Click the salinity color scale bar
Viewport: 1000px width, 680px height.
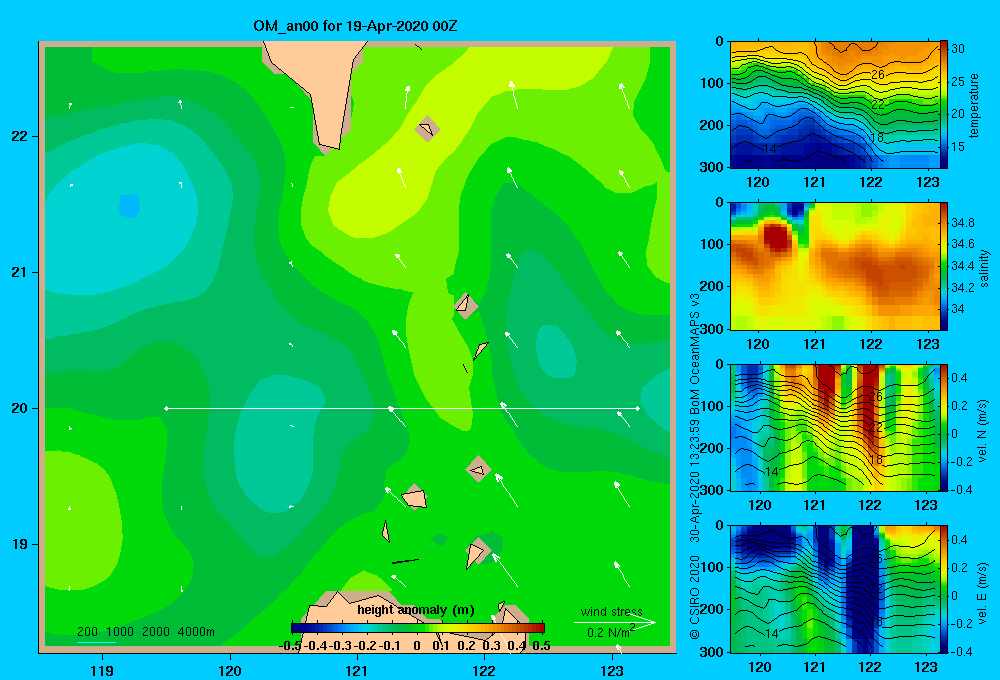[944, 266]
